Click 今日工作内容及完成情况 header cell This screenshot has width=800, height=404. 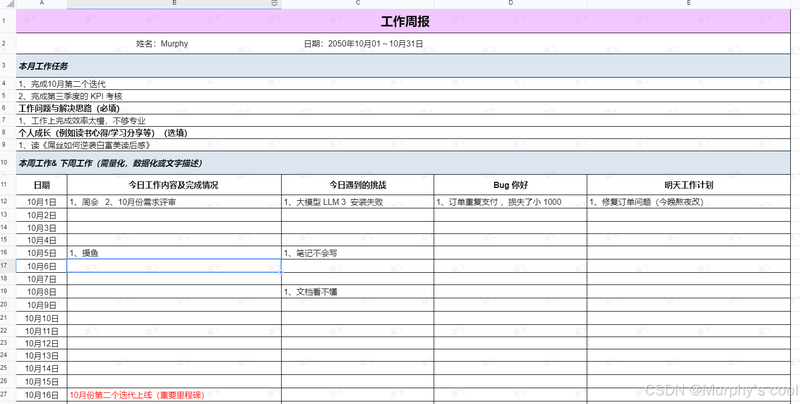click(x=174, y=185)
